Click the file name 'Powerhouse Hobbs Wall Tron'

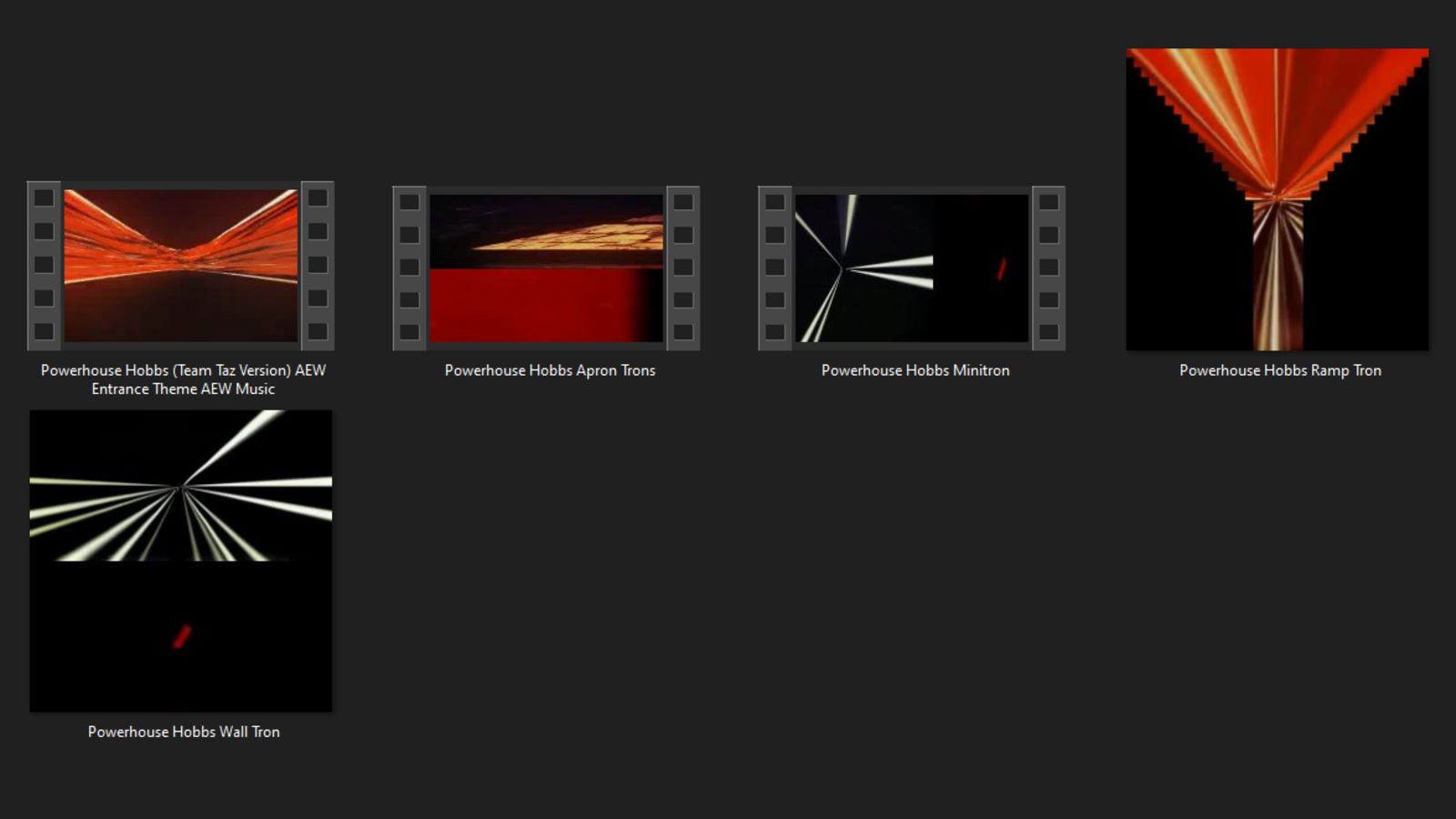[x=184, y=732]
